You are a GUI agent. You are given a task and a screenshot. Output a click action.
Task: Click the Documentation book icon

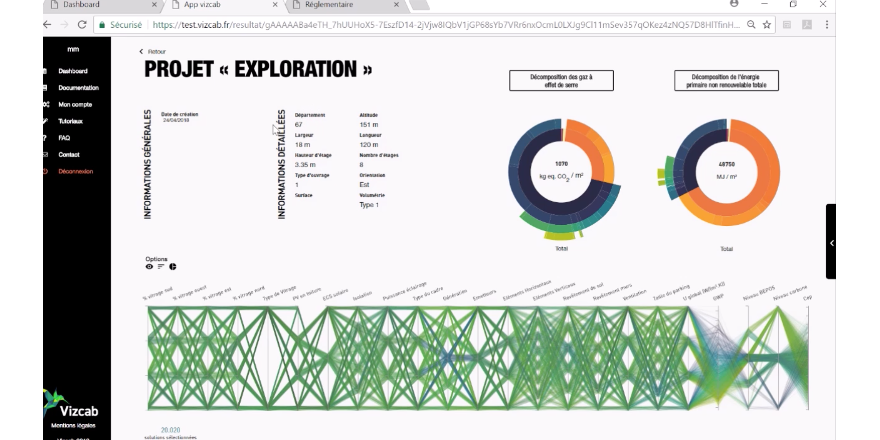[45, 88]
